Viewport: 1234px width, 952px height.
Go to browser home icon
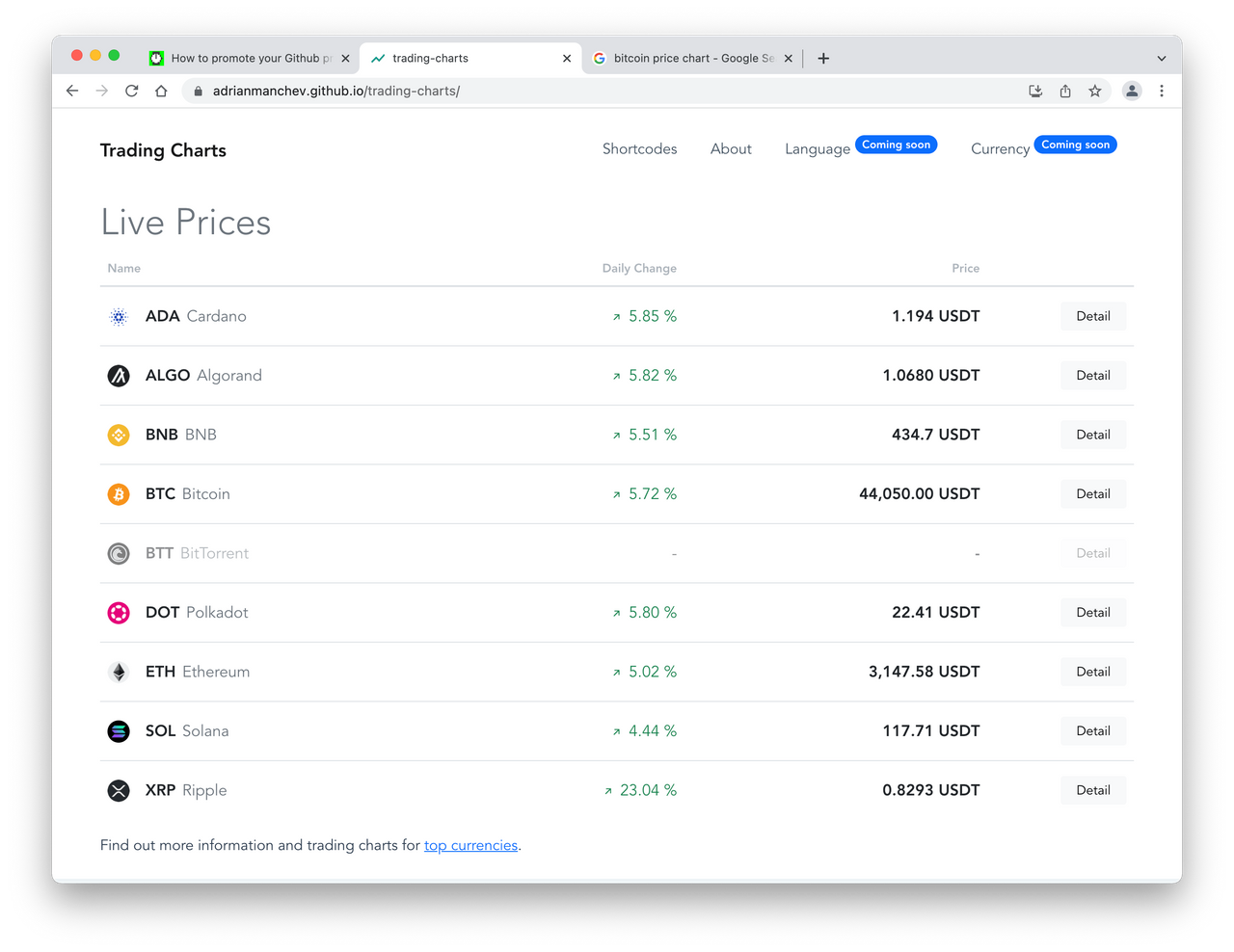[161, 91]
